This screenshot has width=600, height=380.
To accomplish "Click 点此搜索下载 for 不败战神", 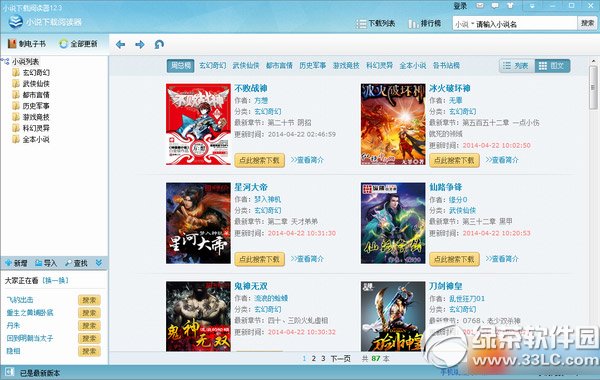I will pos(259,160).
